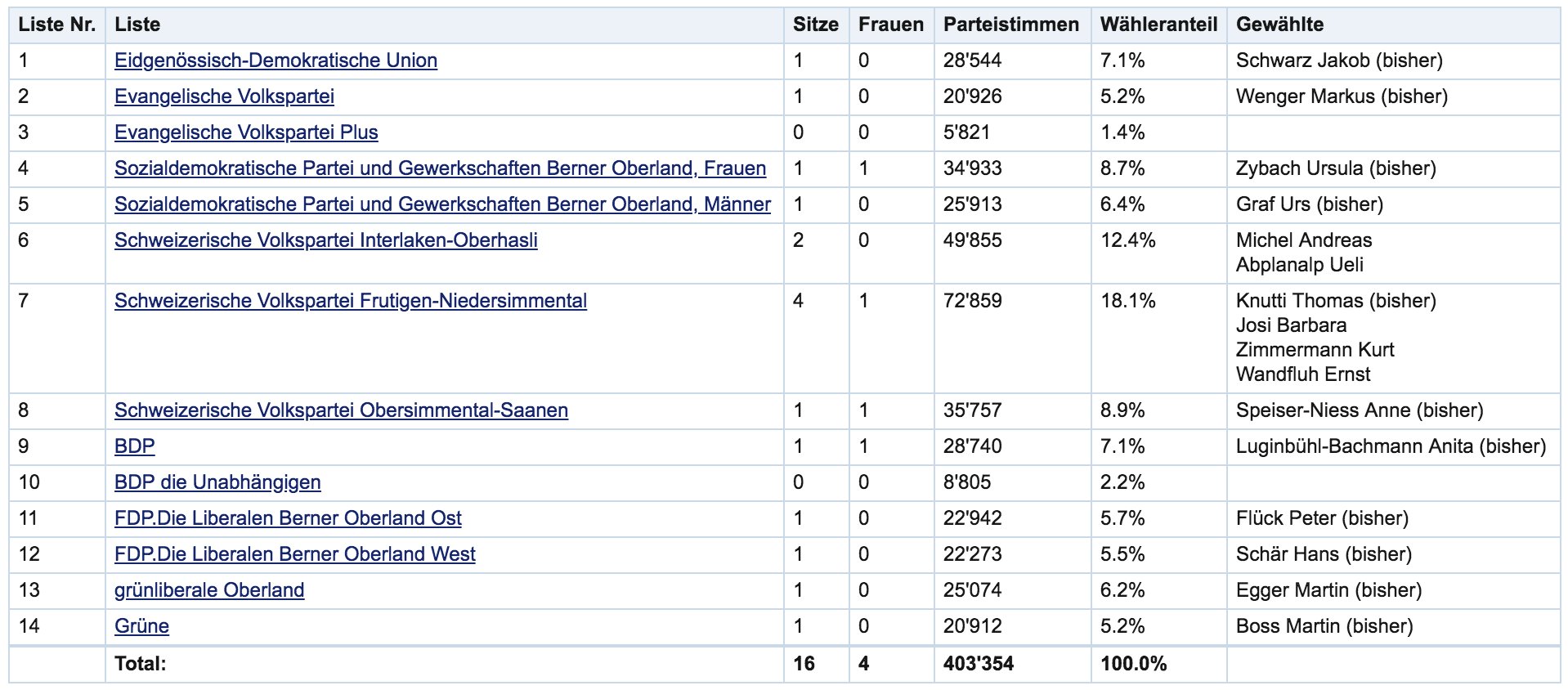The image size is (1568, 690).
Task: Open Schweizerische Volkspartei Interlaken-Oberhasli link
Action: click(326, 240)
